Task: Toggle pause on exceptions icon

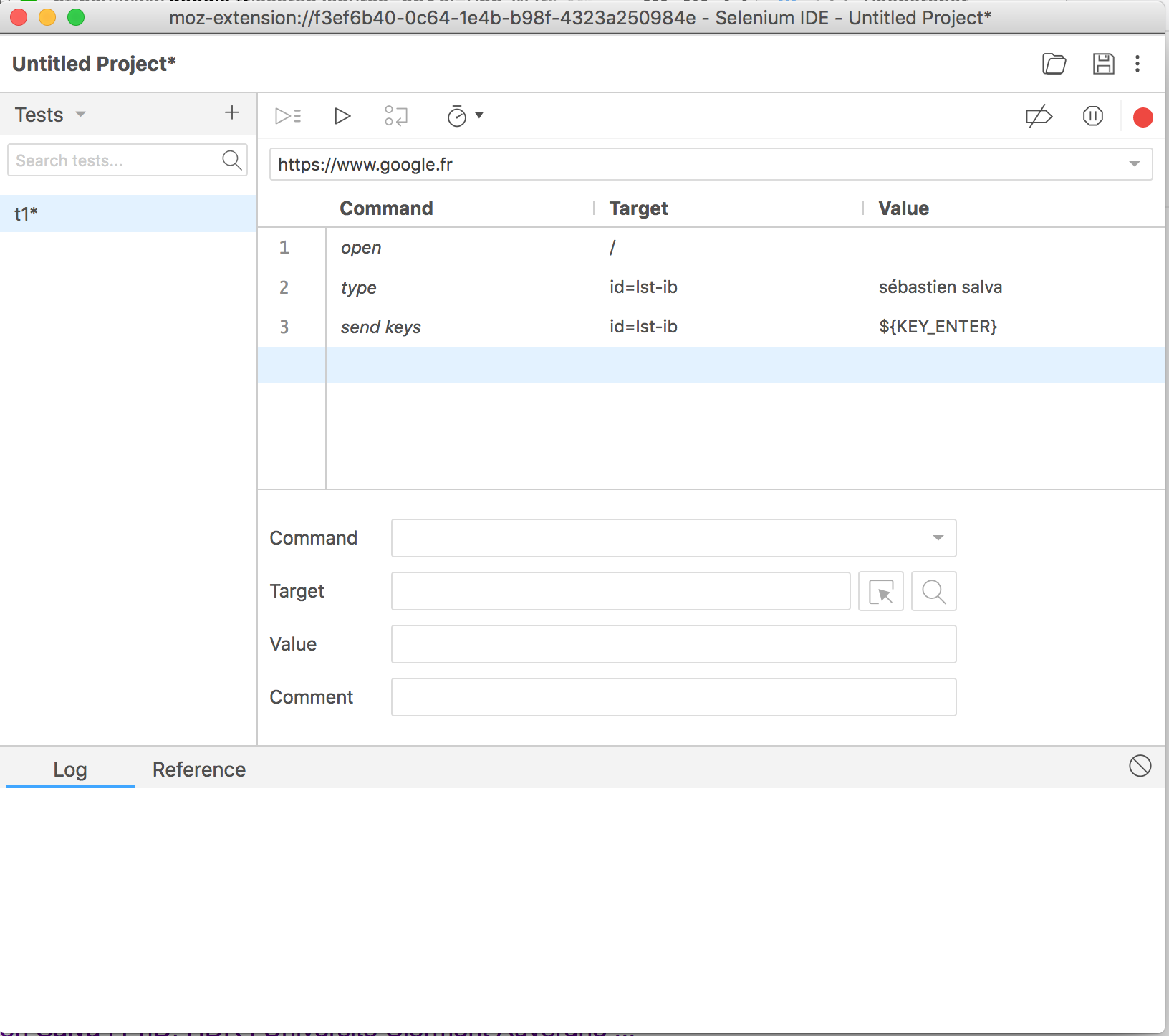Action: [x=1092, y=116]
